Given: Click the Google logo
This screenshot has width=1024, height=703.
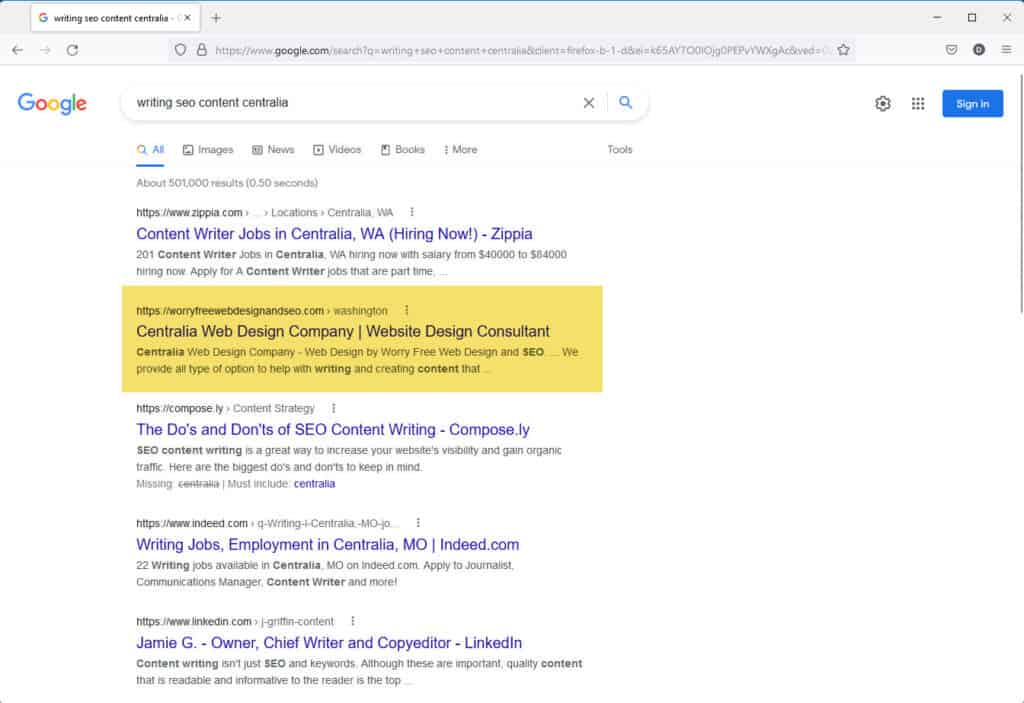Looking at the screenshot, I should pyautogui.click(x=52, y=103).
